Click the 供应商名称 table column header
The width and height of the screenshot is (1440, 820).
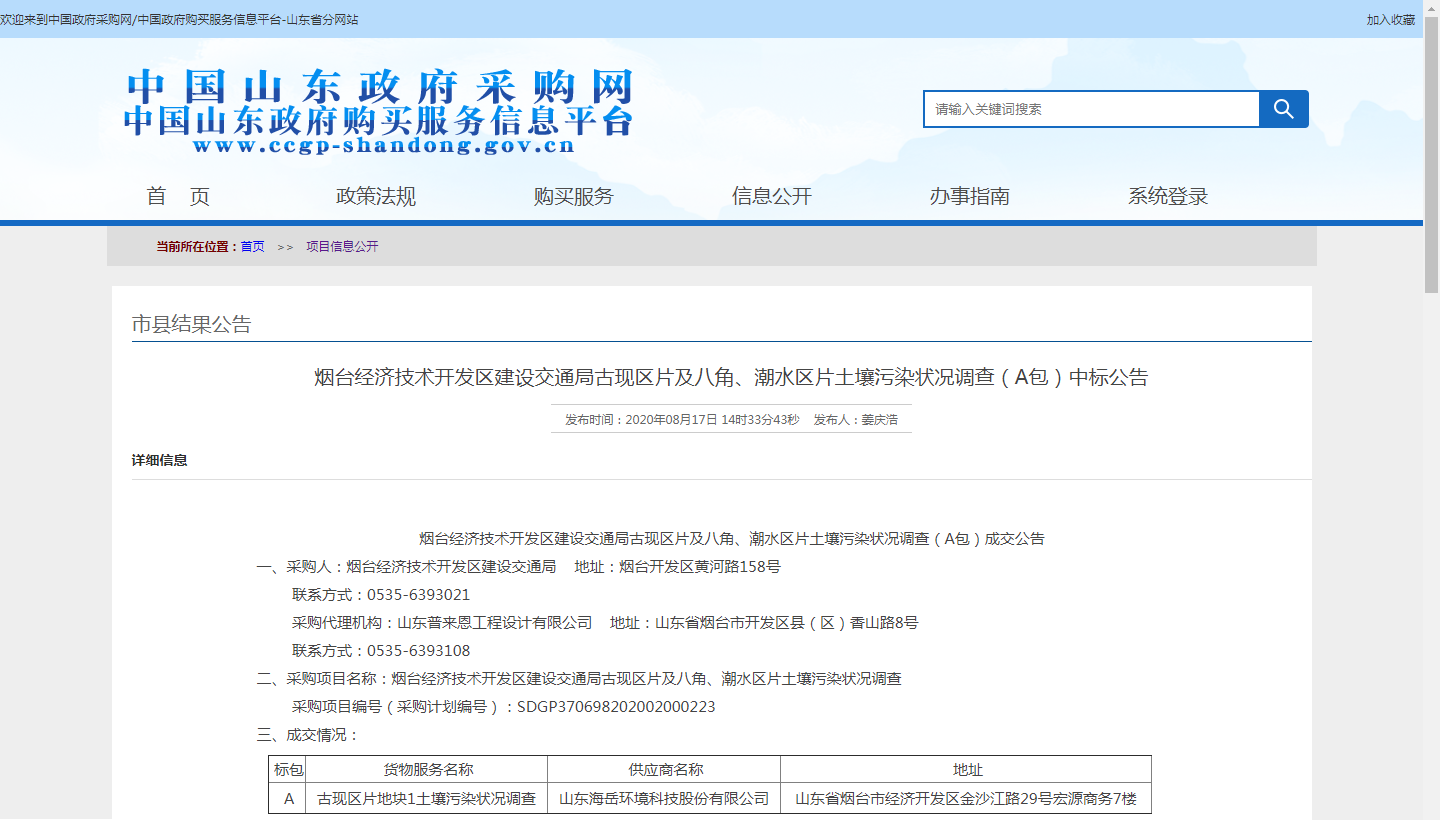(x=665, y=770)
